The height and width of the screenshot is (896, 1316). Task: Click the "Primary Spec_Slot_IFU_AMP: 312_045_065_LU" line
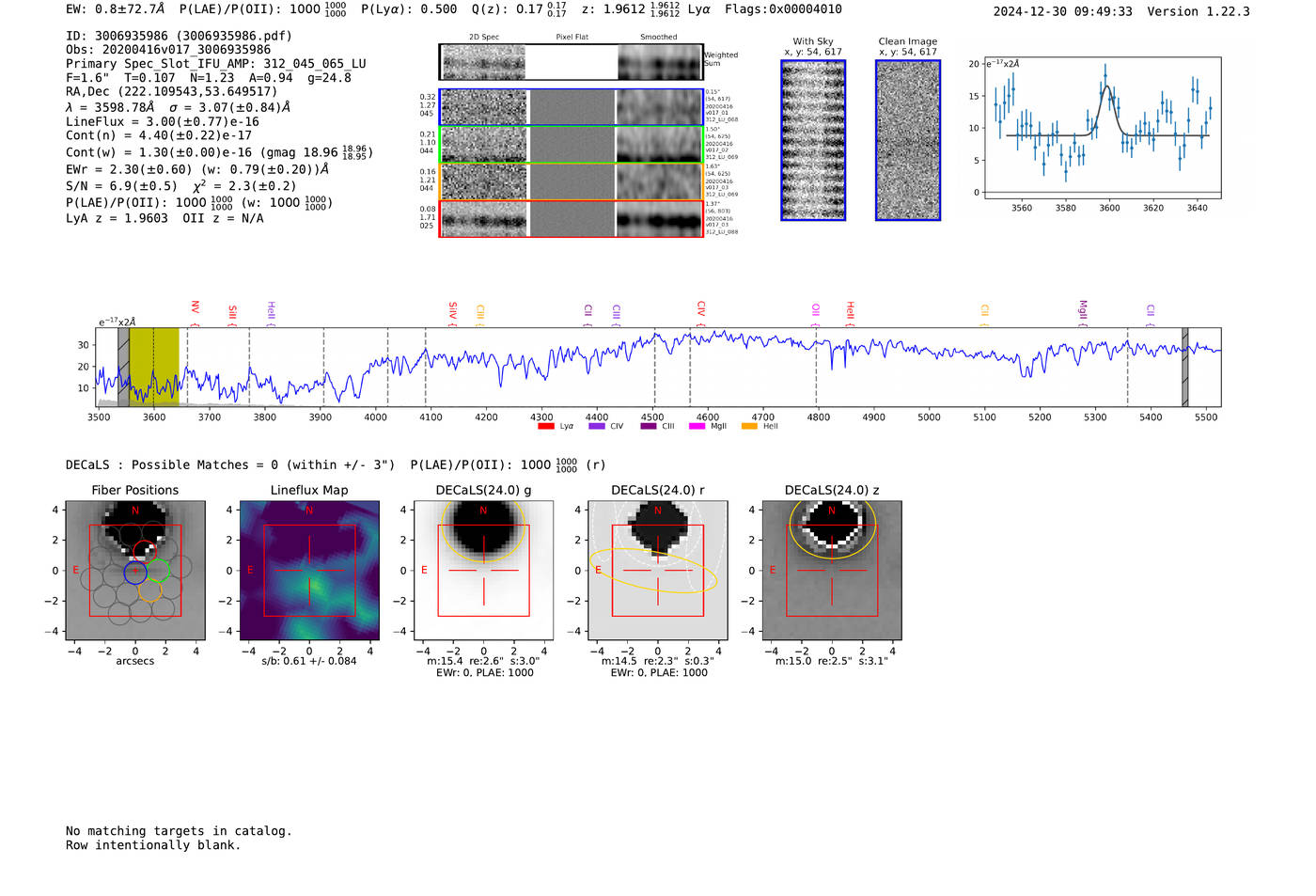[x=216, y=64]
